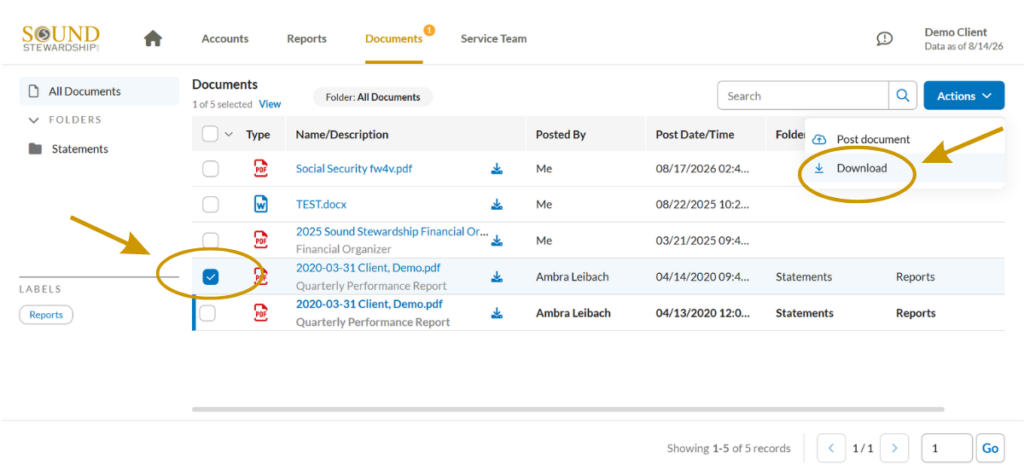
Task: Check the 04/13/2020 row checkbox
Action: pos(207,313)
